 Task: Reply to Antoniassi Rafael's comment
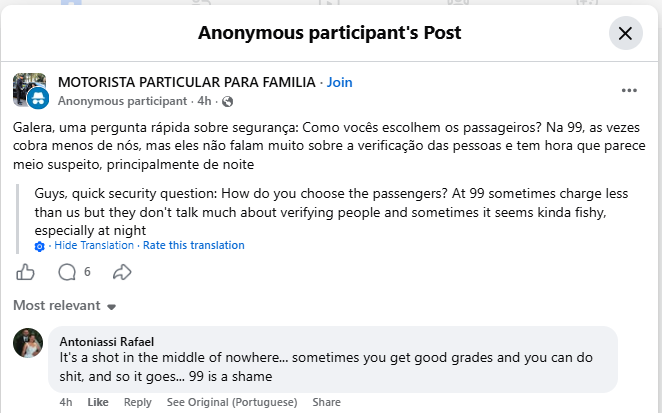[x=138, y=402]
